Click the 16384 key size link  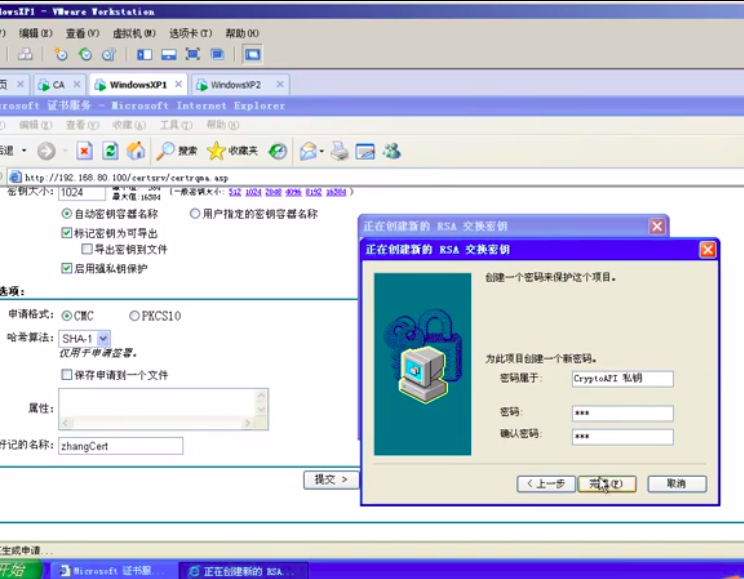point(336,192)
